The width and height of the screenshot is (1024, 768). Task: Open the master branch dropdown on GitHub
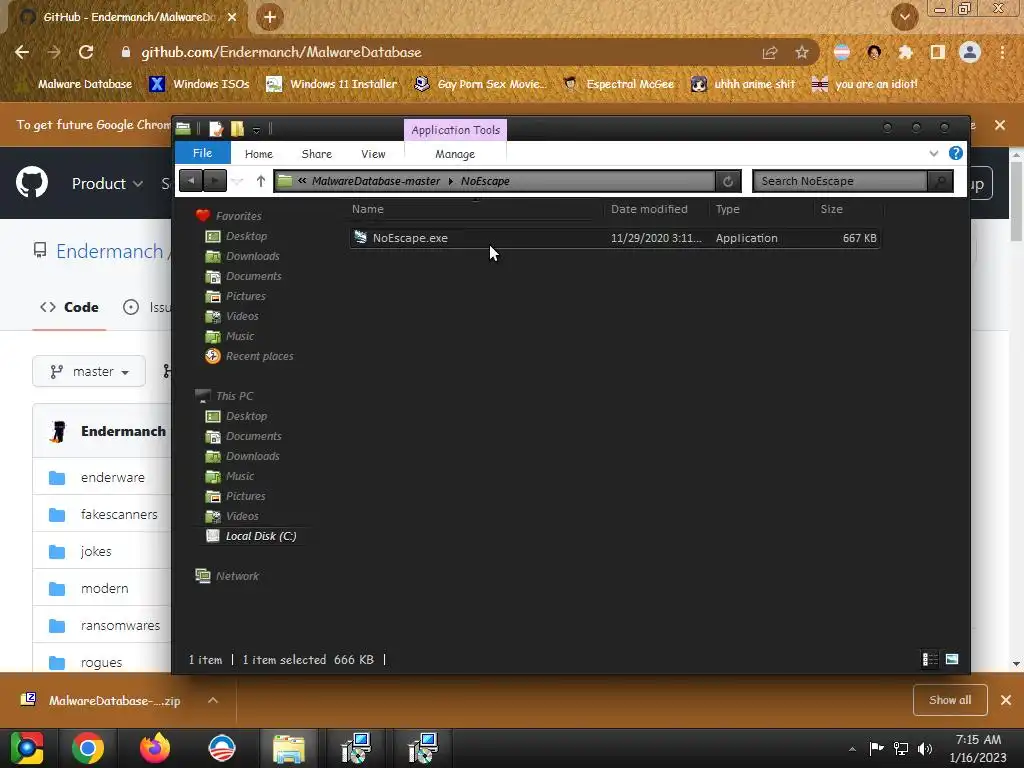click(89, 372)
